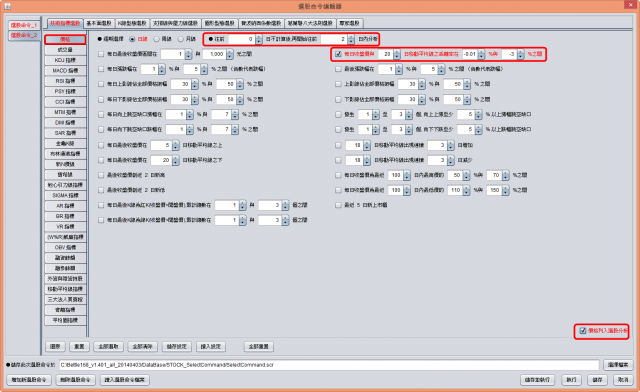Click the stepper arrows of the 1,000 field

coord(230,54)
